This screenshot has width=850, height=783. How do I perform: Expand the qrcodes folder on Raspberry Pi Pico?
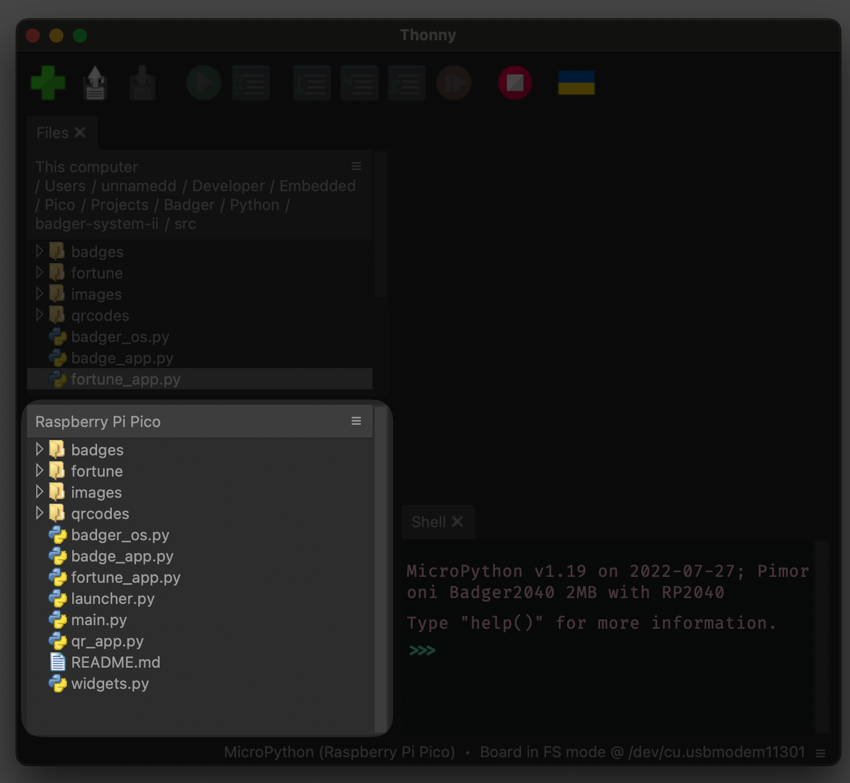click(39, 512)
